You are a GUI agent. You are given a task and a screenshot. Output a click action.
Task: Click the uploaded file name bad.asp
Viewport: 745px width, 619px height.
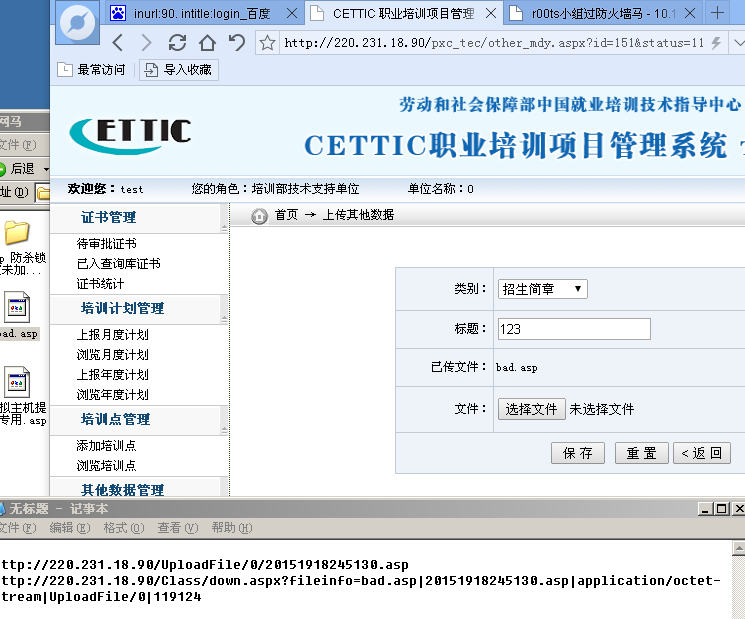pos(516,367)
